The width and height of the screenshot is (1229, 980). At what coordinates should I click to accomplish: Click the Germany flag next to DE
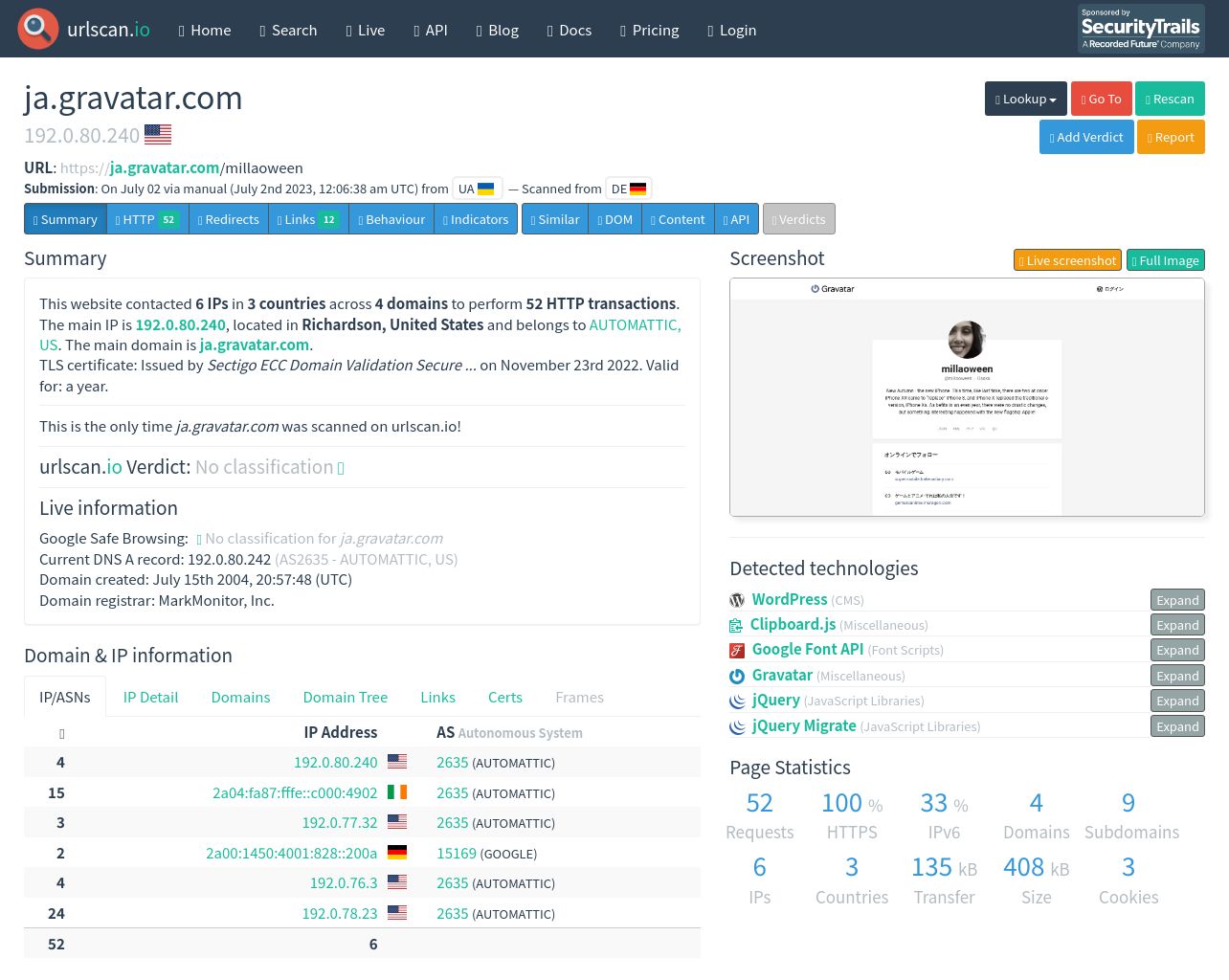(637, 189)
